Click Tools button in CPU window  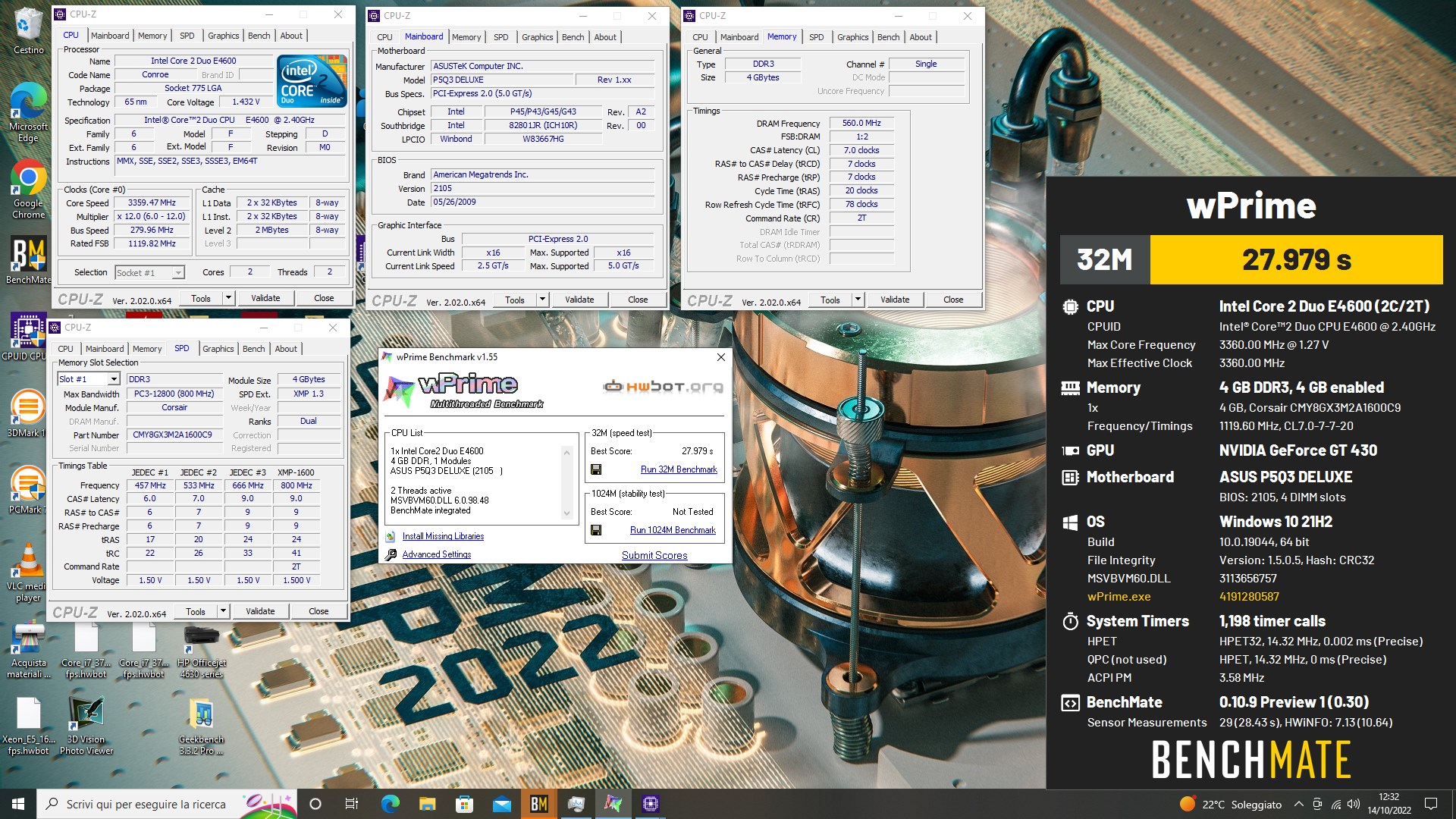(x=201, y=298)
